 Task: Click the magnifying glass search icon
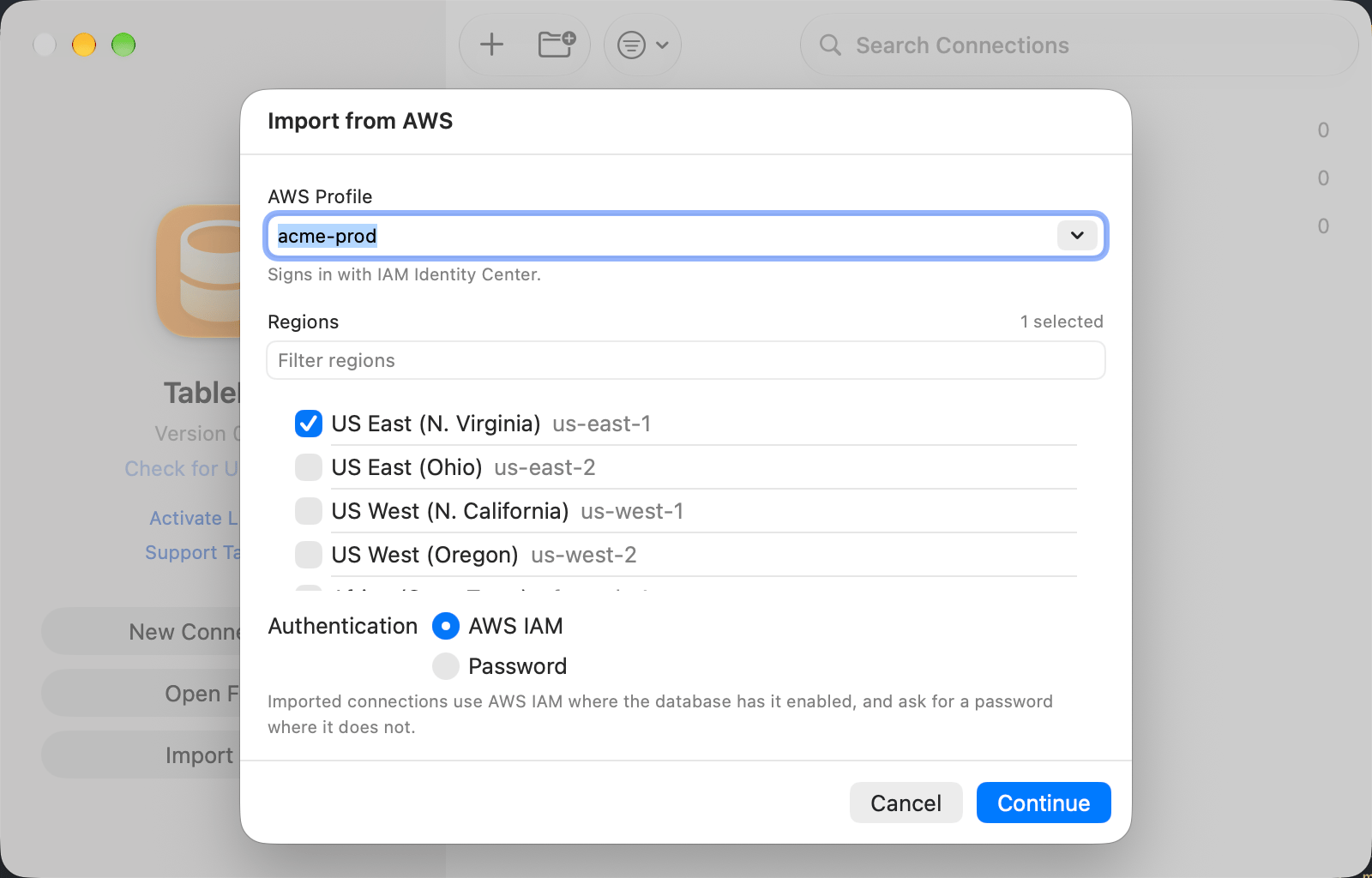click(x=830, y=45)
